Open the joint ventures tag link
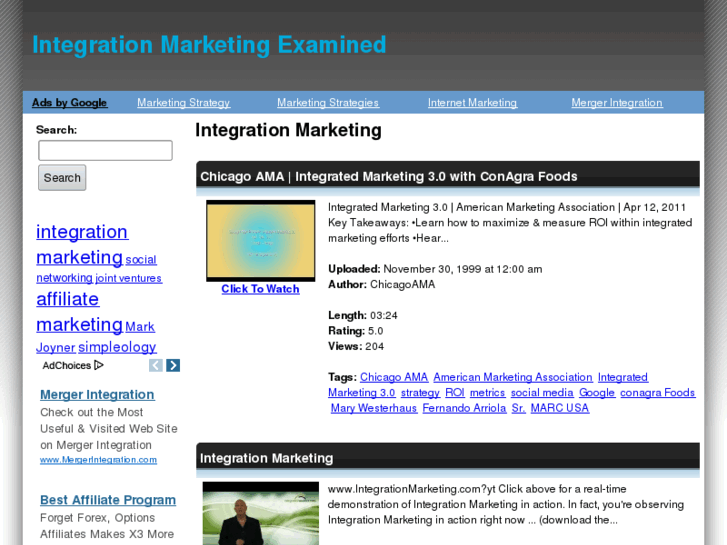Image resolution: width=727 pixels, height=545 pixels. coord(129,278)
